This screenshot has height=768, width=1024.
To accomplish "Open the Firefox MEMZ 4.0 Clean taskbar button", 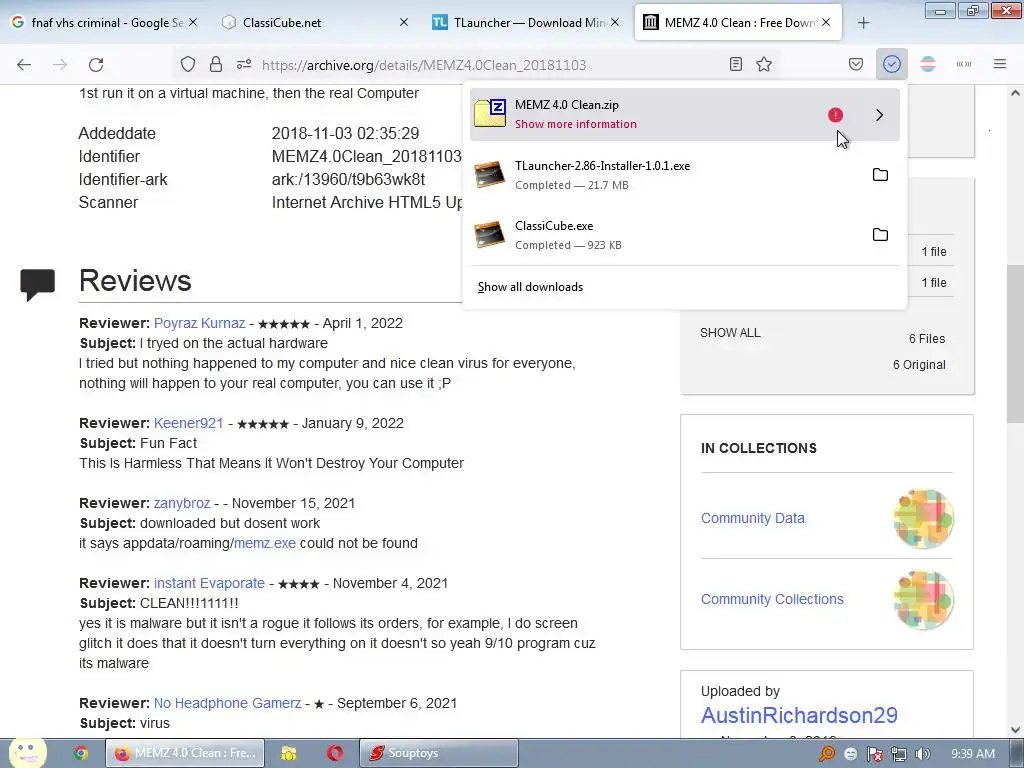I will click(185, 753).
